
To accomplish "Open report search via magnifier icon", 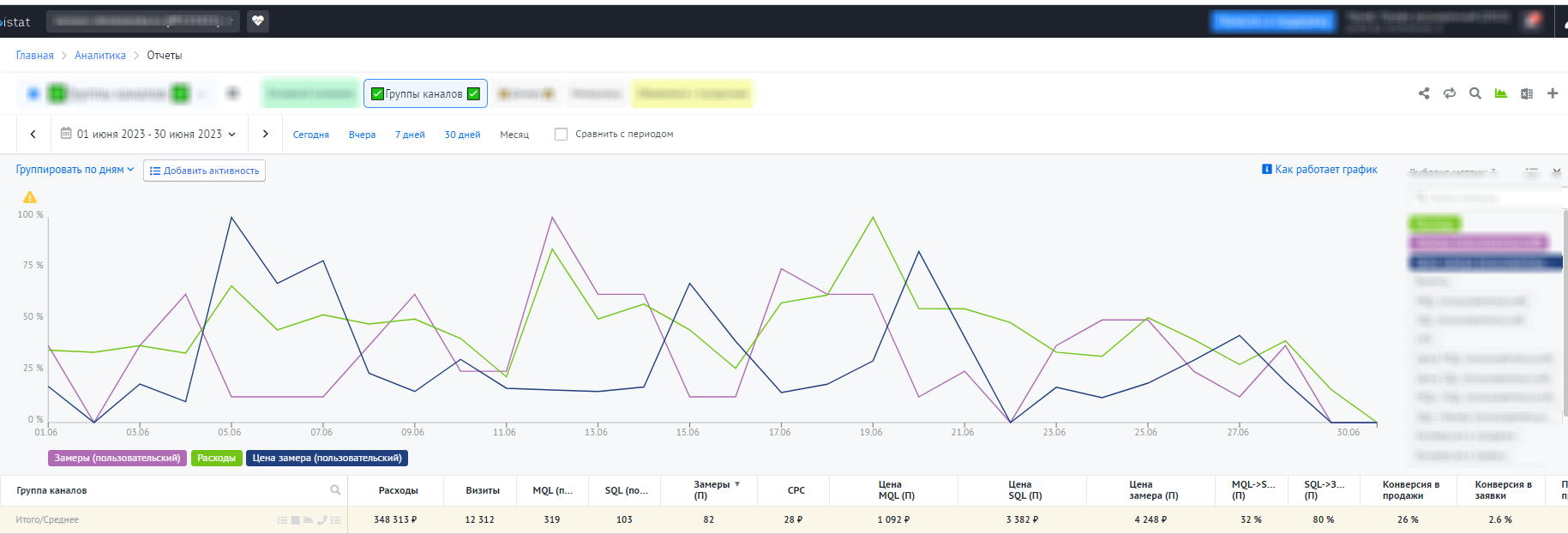I will pos(1475,93).
